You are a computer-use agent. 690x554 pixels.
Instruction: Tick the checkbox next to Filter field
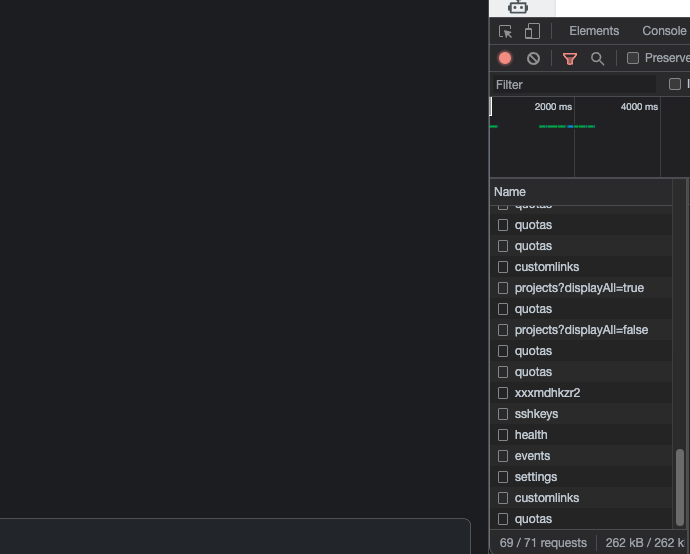point(674,84)
